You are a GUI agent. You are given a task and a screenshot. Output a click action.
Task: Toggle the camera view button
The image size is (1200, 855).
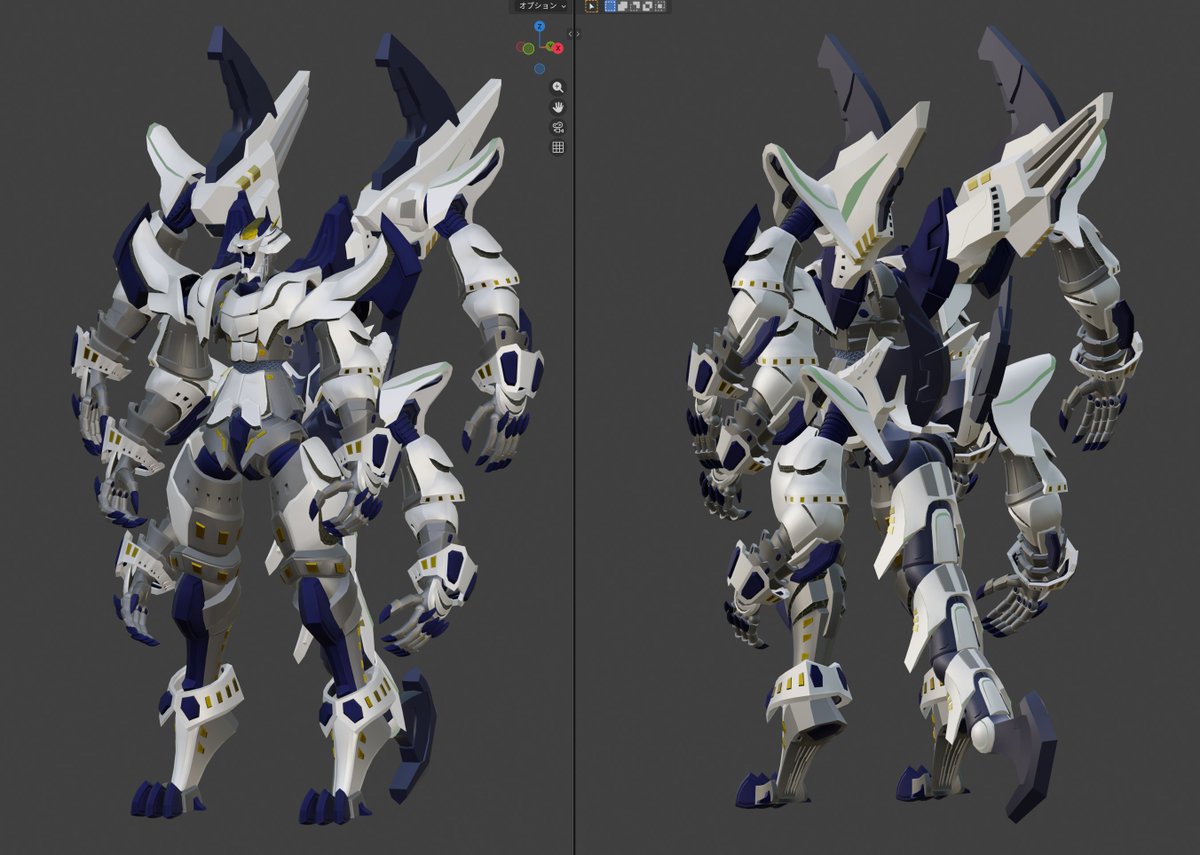[558, 127]
